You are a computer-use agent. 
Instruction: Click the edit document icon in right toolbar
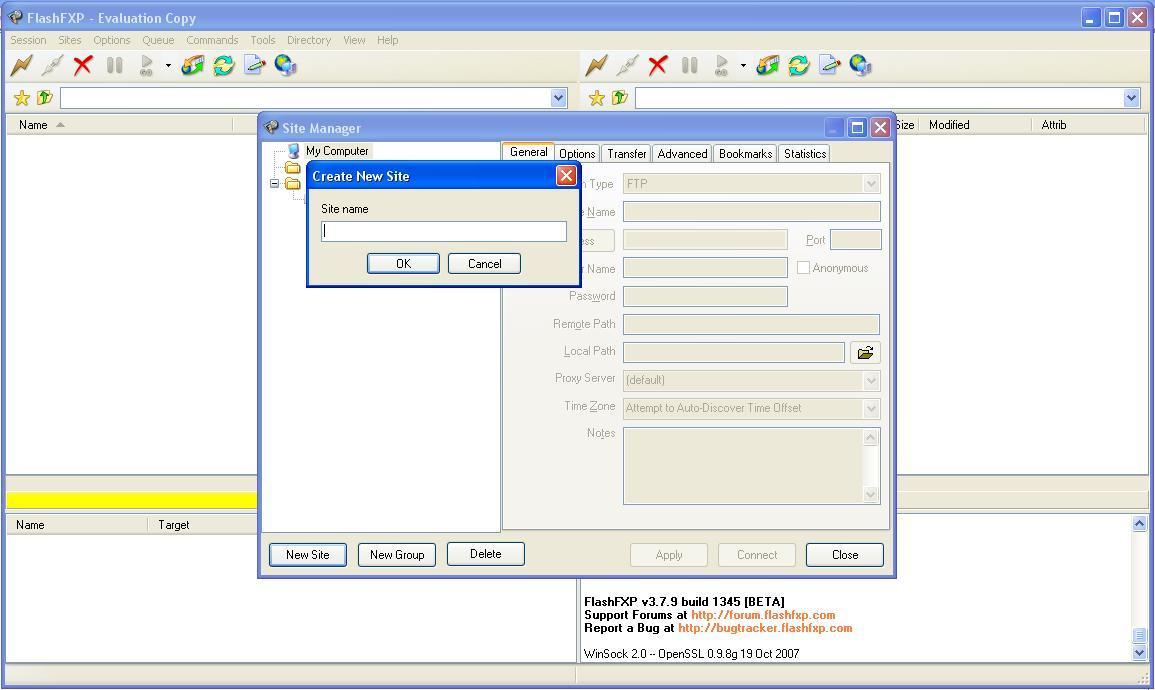(x=829, y=66)
